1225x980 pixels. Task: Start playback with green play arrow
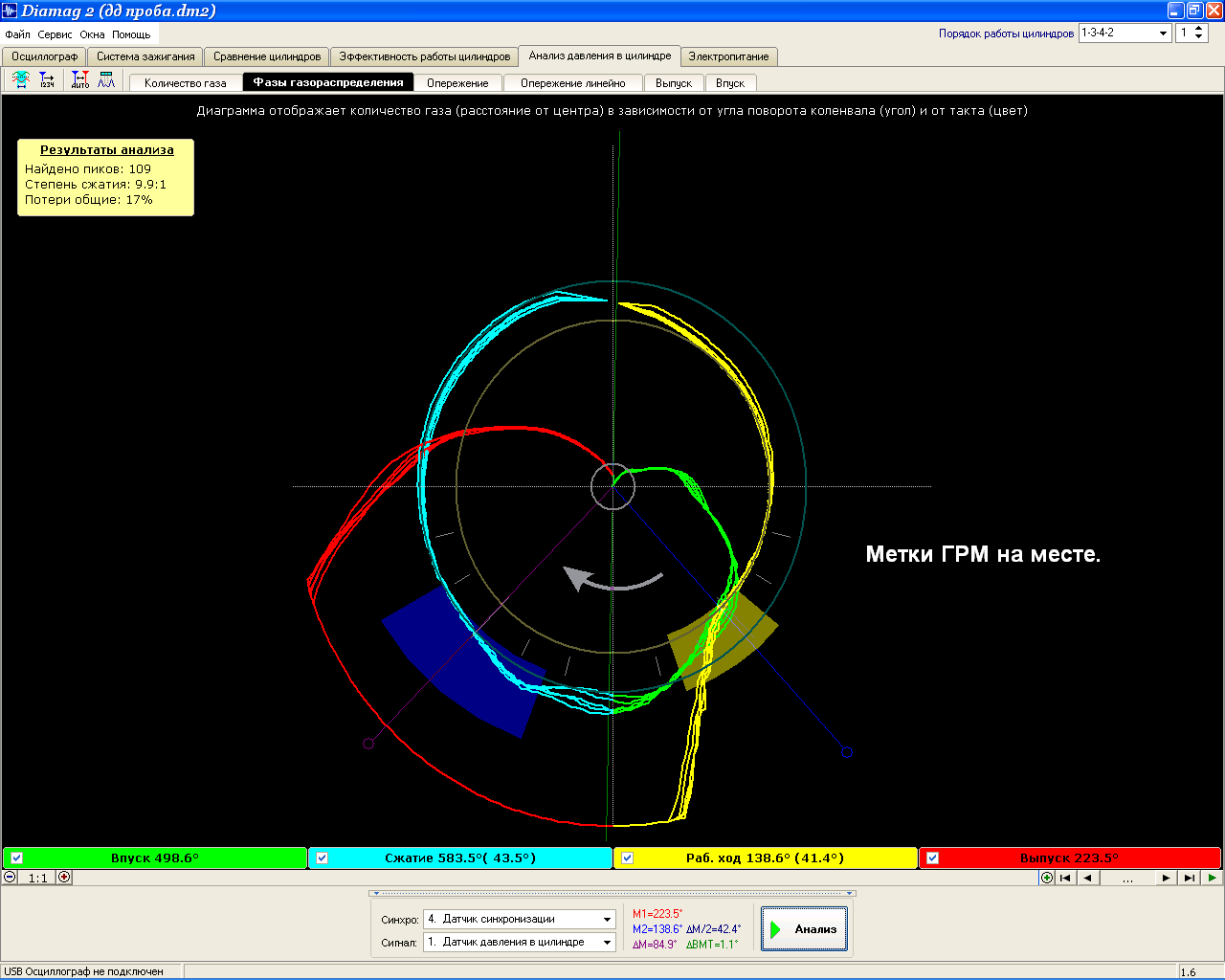pyautogui.click(x=1212, y=878)
